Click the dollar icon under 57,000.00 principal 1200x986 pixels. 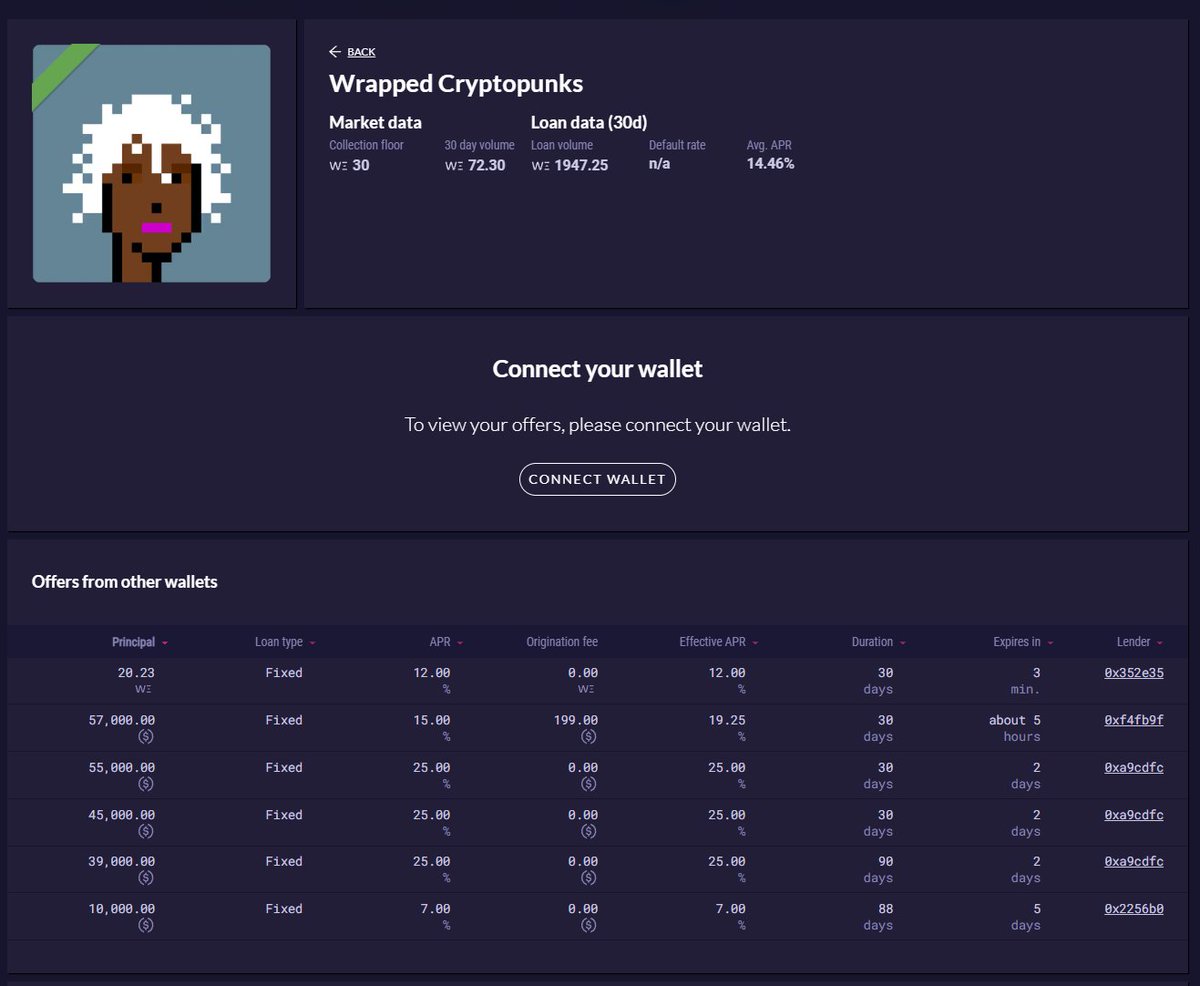(x=146, y=737)
